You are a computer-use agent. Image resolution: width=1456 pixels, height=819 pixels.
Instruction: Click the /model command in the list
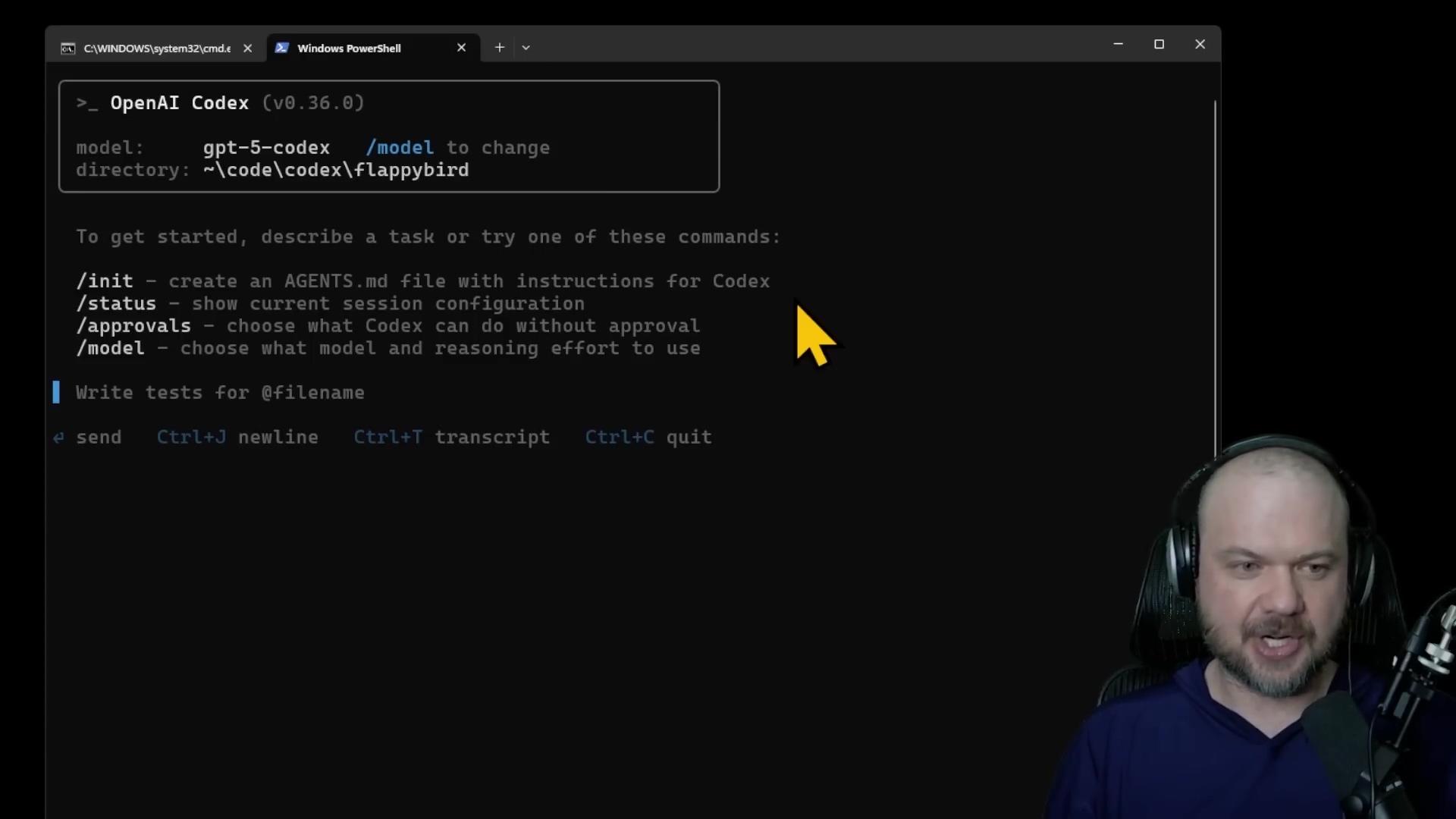point(110,348)
